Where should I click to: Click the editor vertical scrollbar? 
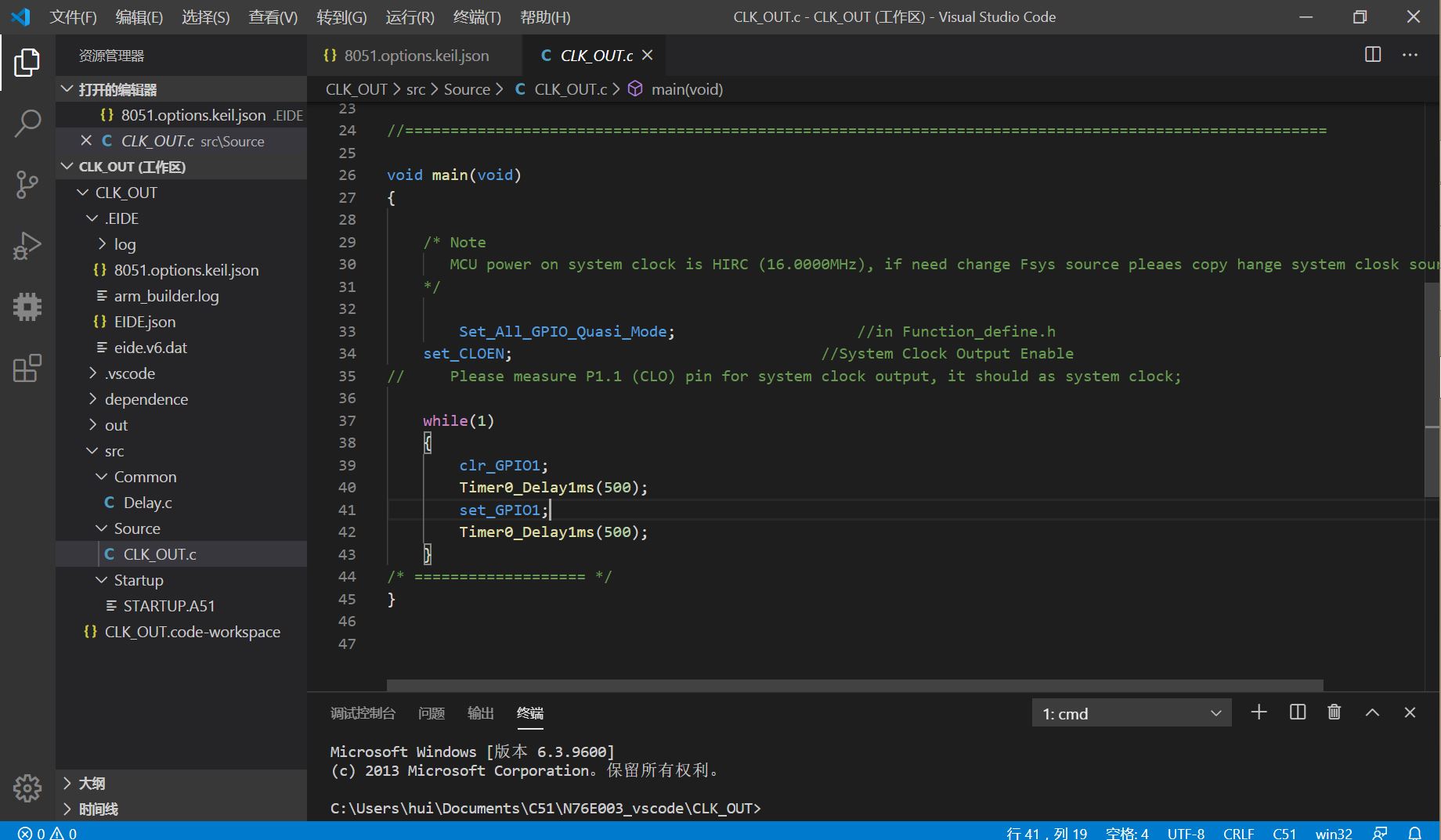tap(1432, 390)
